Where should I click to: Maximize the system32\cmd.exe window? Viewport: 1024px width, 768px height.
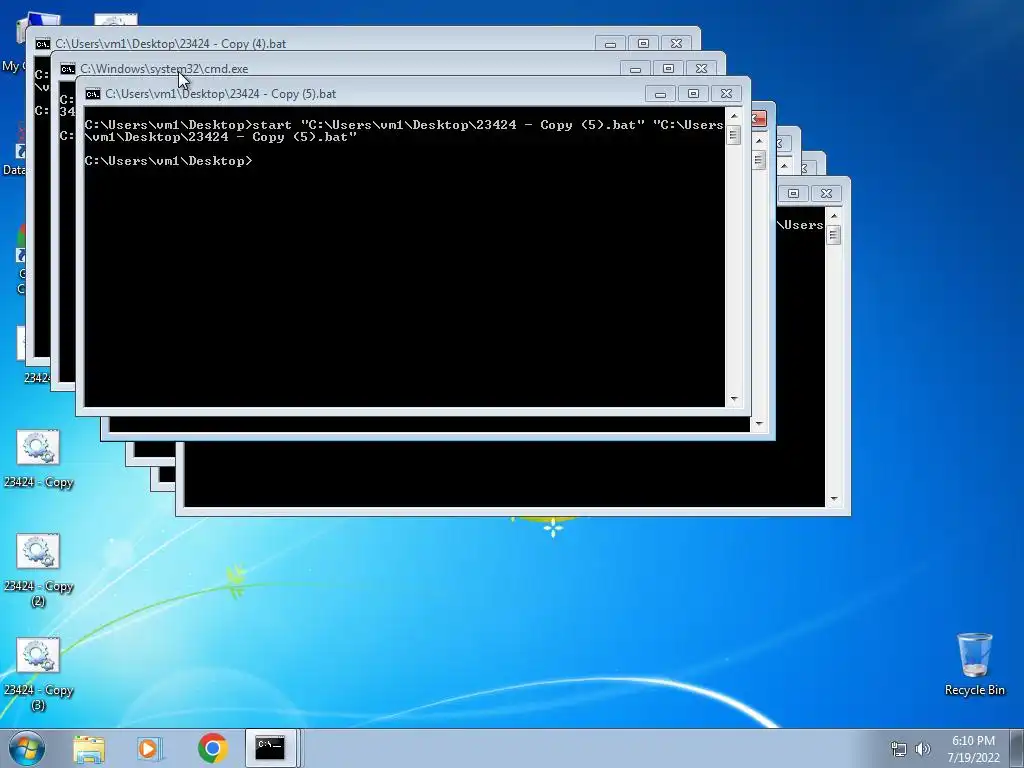668,69
